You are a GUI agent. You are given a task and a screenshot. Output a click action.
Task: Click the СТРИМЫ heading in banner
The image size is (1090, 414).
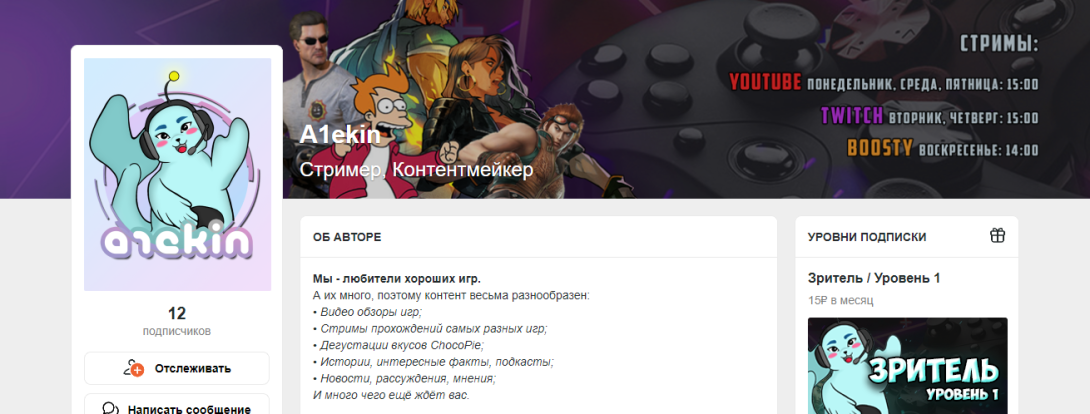pyautogui.click(x=999, y=44)
